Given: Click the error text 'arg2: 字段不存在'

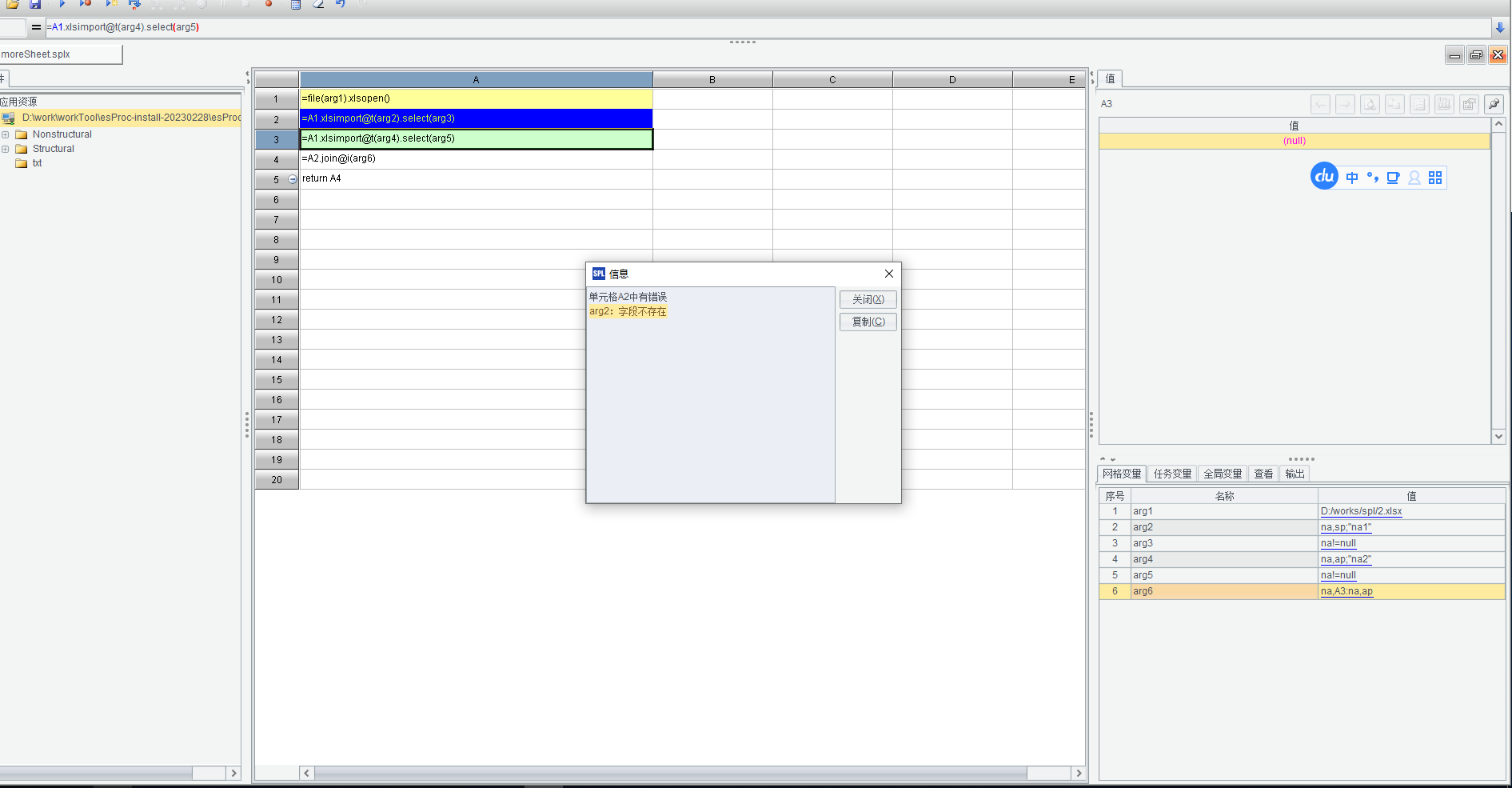Looking at the screenshot, I should pyautogui.click(x=628, y=311).
